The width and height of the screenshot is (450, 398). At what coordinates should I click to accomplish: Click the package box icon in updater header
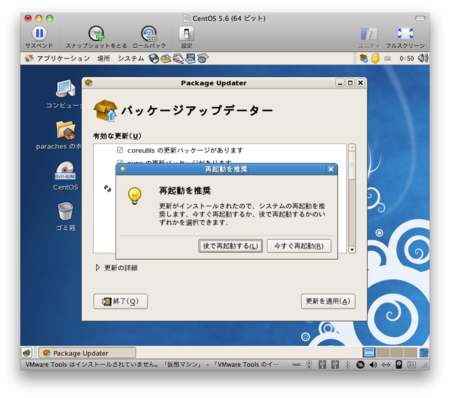coord(105,110)
